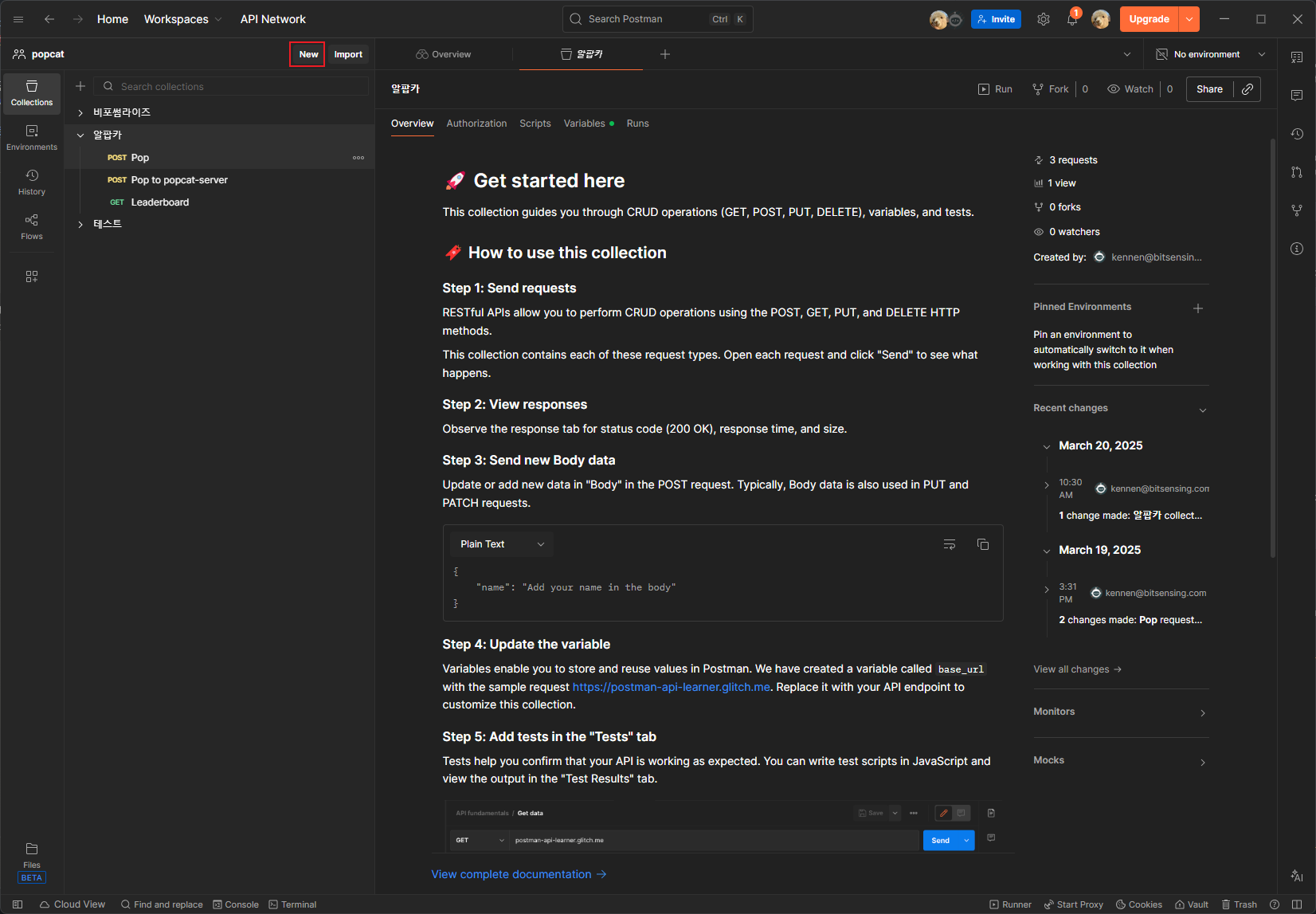Viewport: 1316px width, 914px height.
Task: Go to Home in the top bar
Action: (112, 19)
